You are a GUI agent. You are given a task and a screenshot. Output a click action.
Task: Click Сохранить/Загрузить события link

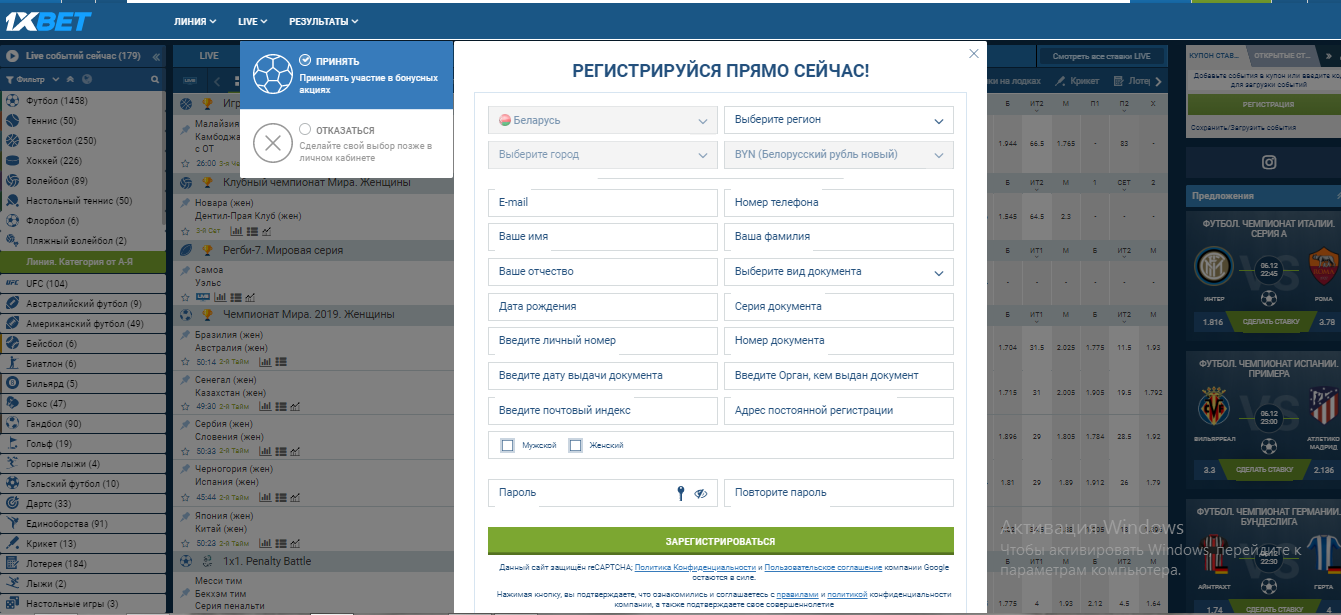point(1242,128)
